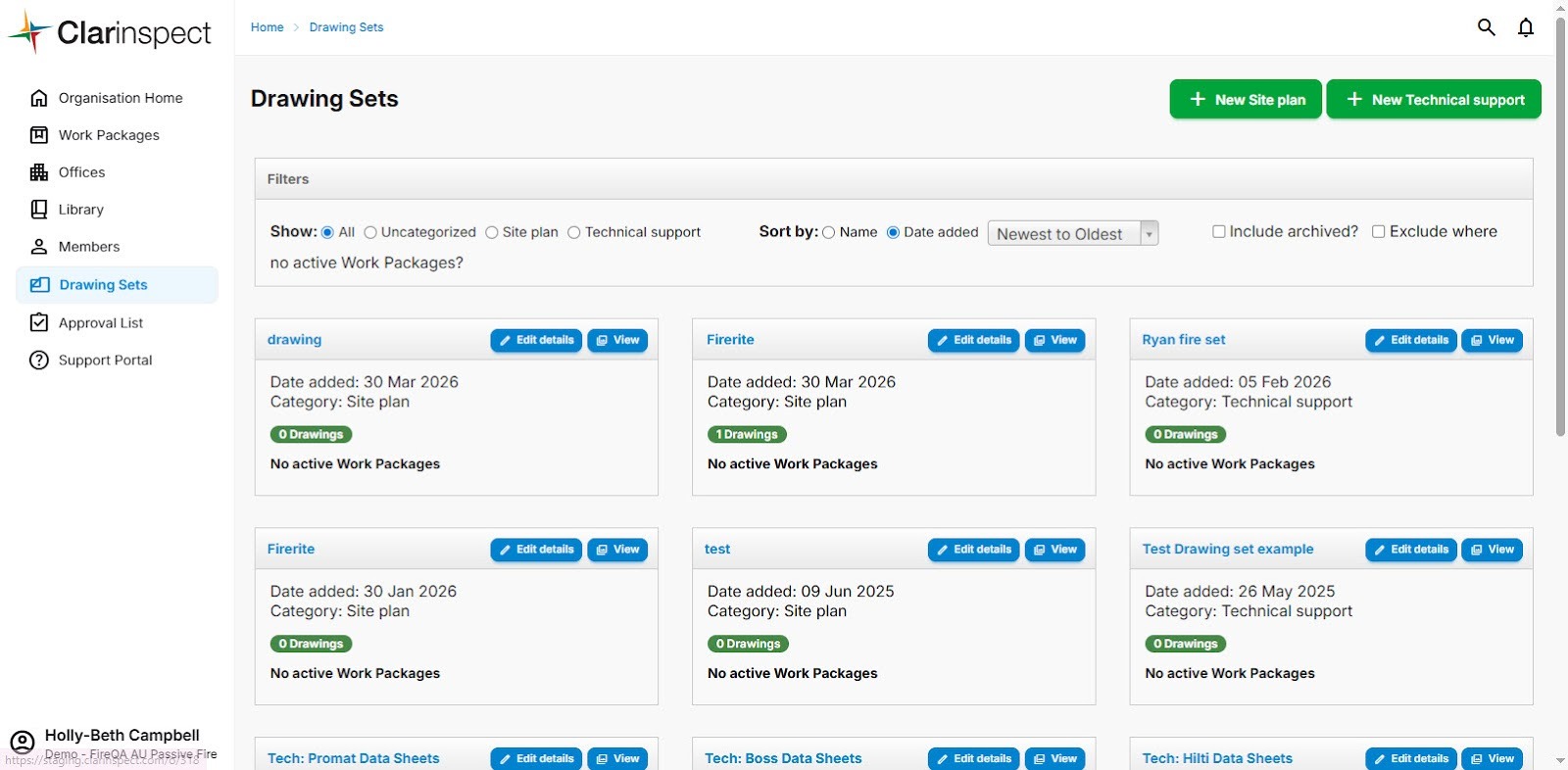Click the Clarinspect logo
Image resolution: width=1568 pixels, height=770 pixels.
click(110, 32)
